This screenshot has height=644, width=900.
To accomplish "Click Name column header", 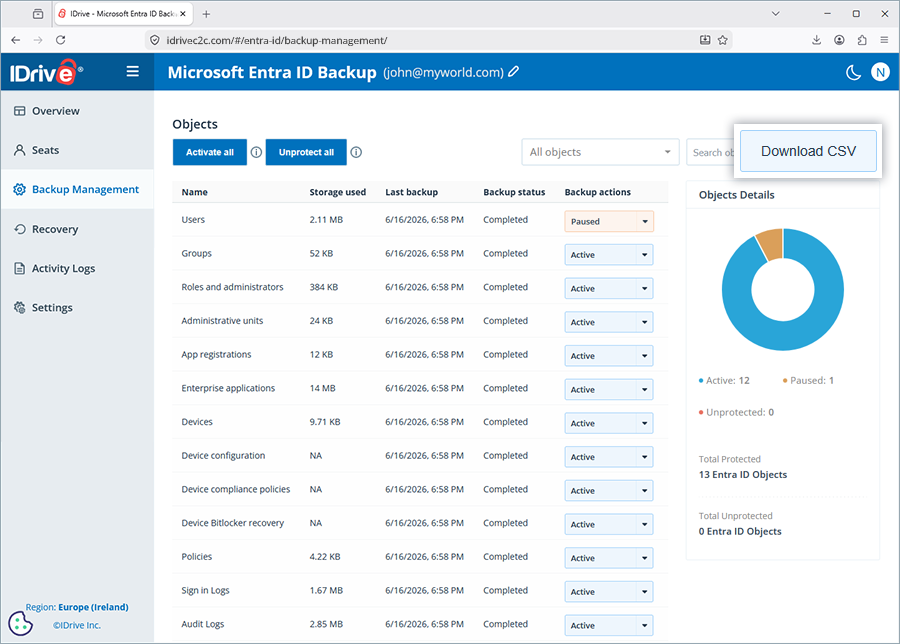I will [195, 192].
